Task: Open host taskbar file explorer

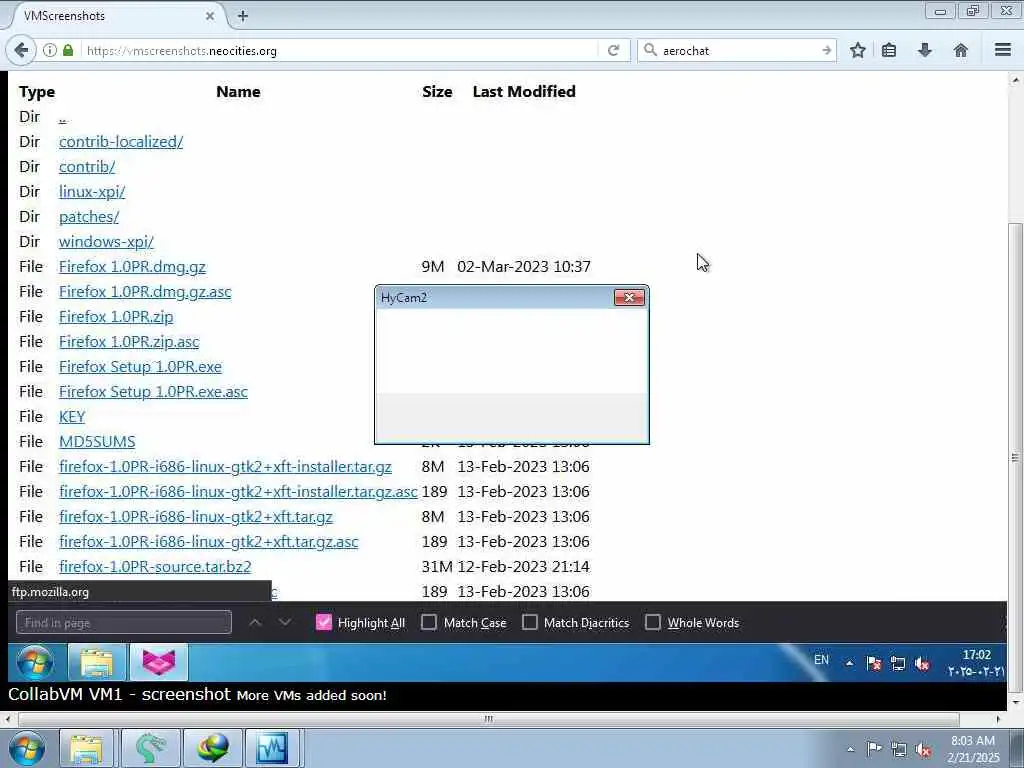Action: click(x=87, y=748)
